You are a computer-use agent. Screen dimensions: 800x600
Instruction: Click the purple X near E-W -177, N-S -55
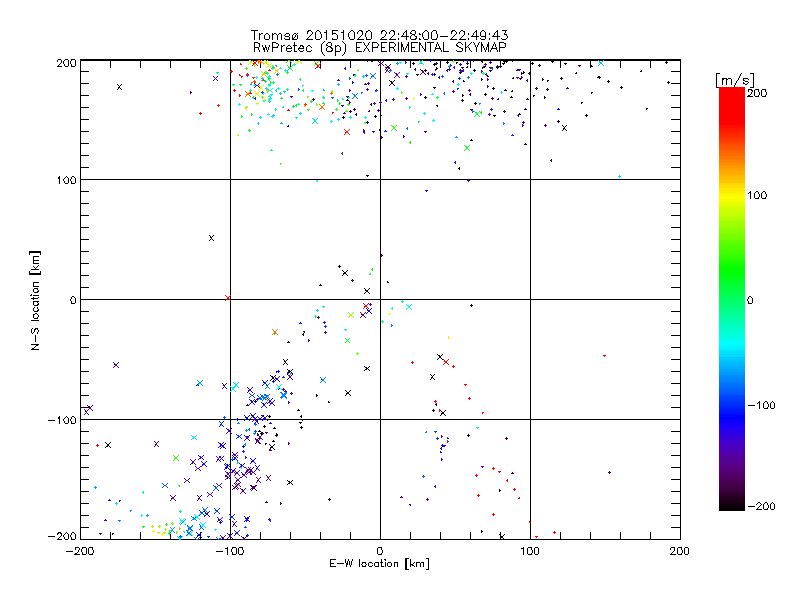116,365
